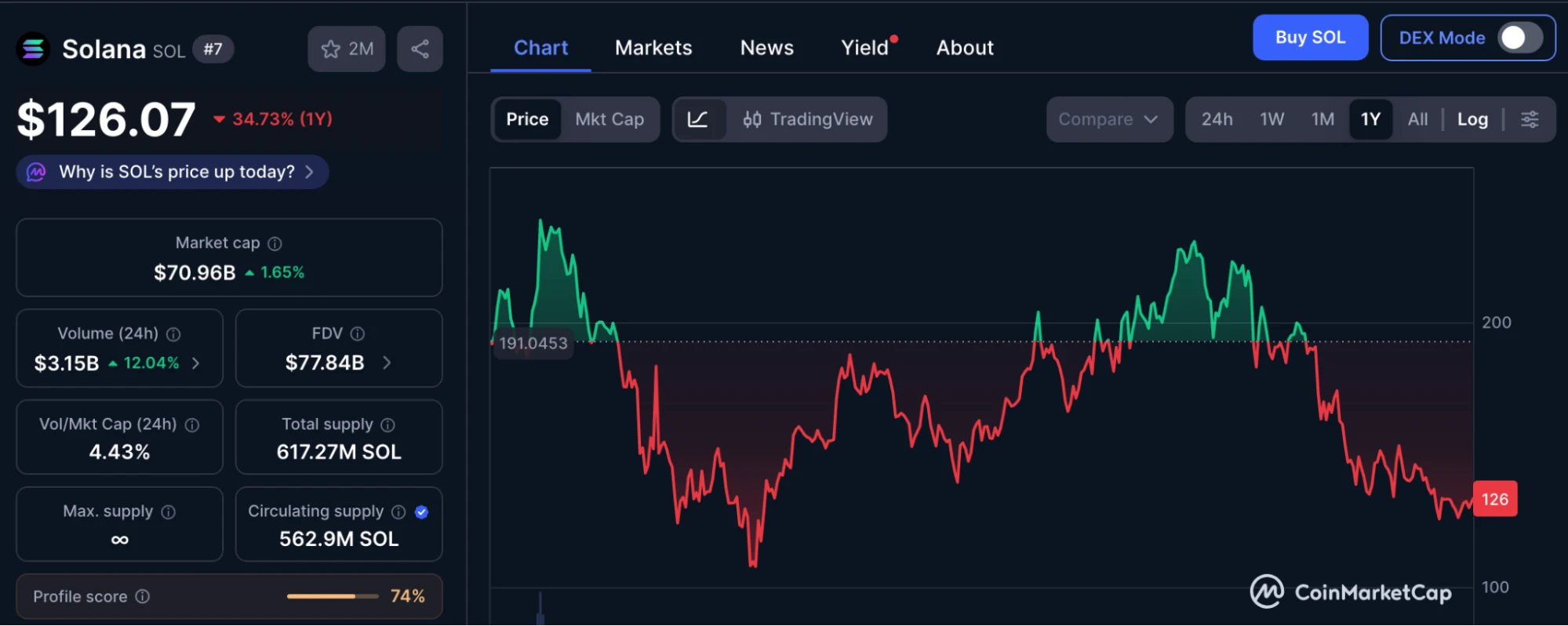Screen dimensions: 1568x626
Task: Click the watchlist star icon
Action: click(x=331, y=49)
